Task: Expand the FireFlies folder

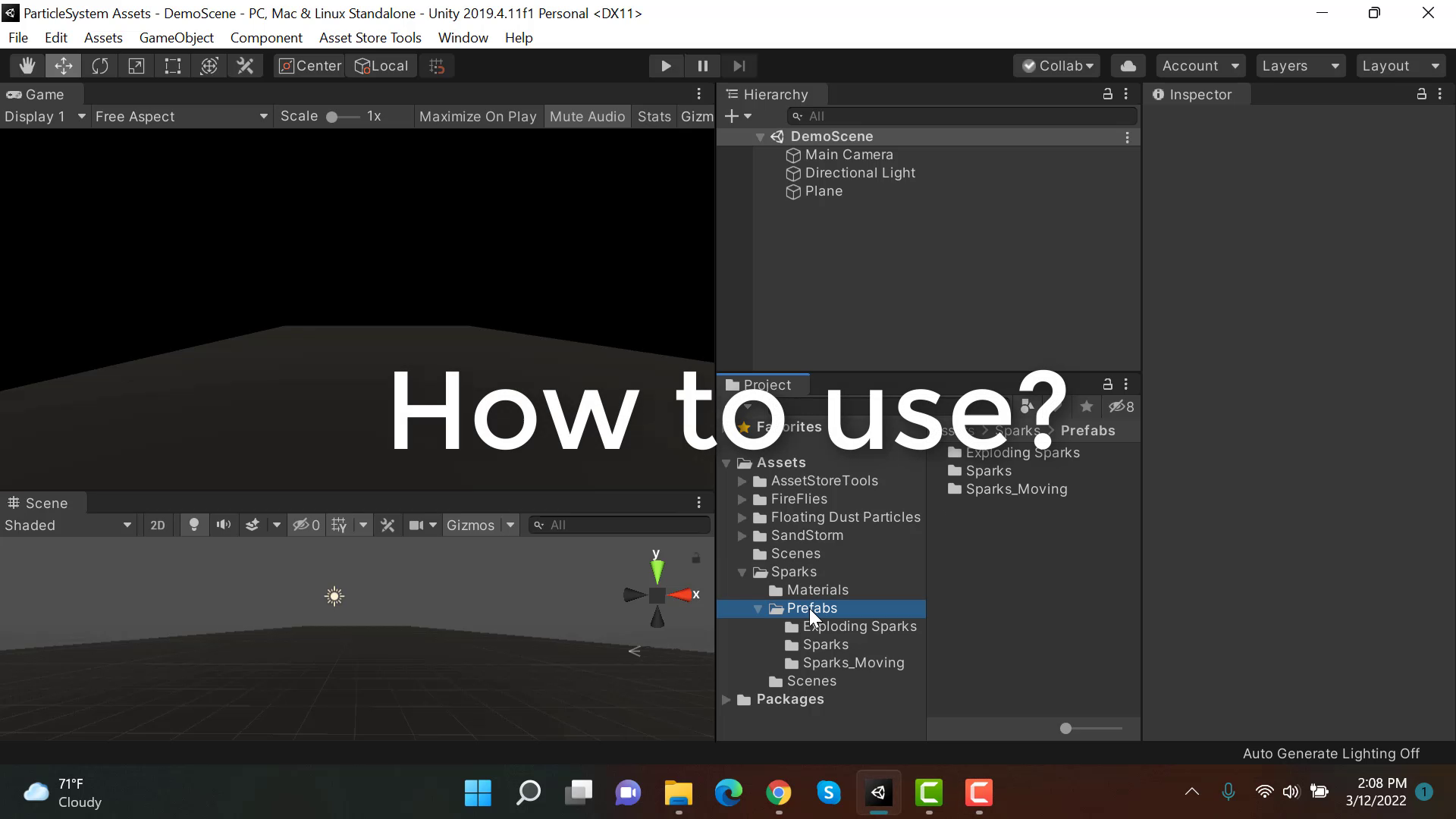Action: [742, 499]
